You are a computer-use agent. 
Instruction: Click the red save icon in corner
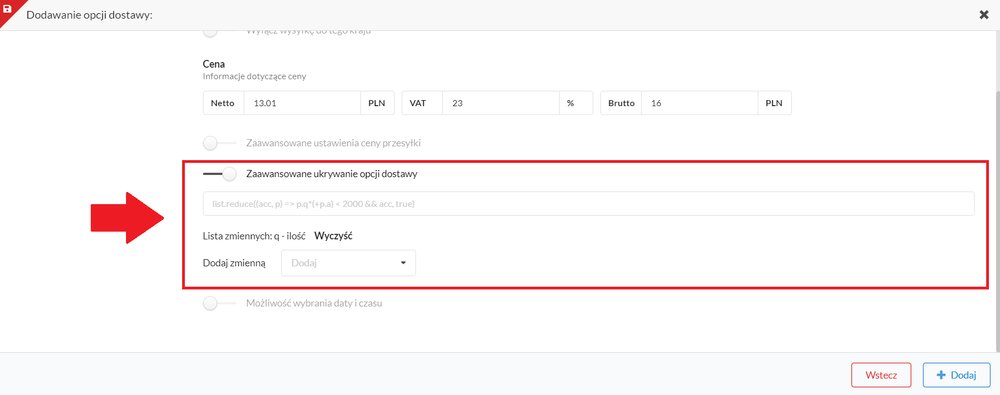pos(8,9)
